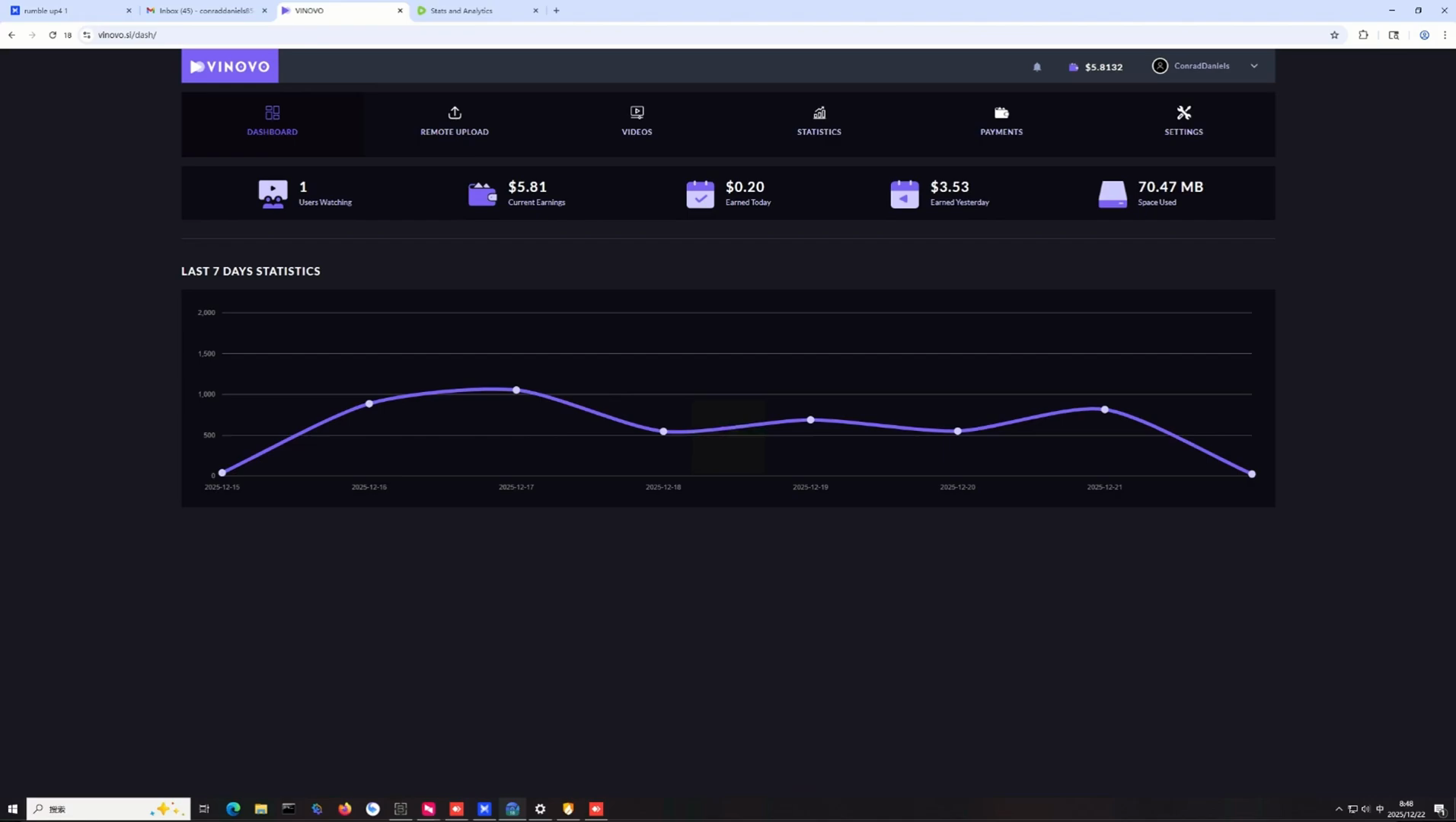Click the VINOVO logo
Screen dimensions: 1456x822
(230, 66)
